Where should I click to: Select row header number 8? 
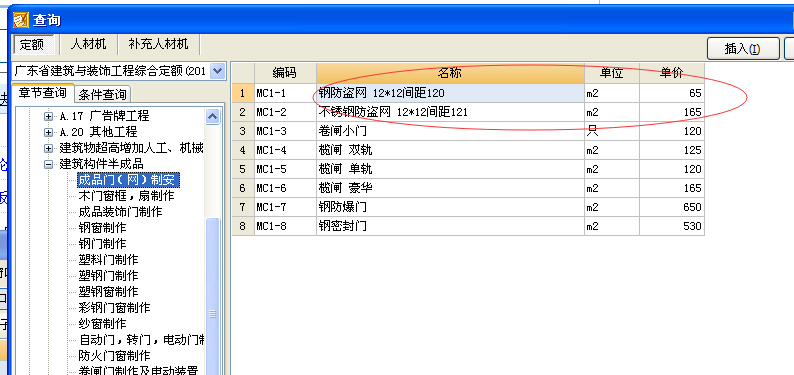pos(243,226)
